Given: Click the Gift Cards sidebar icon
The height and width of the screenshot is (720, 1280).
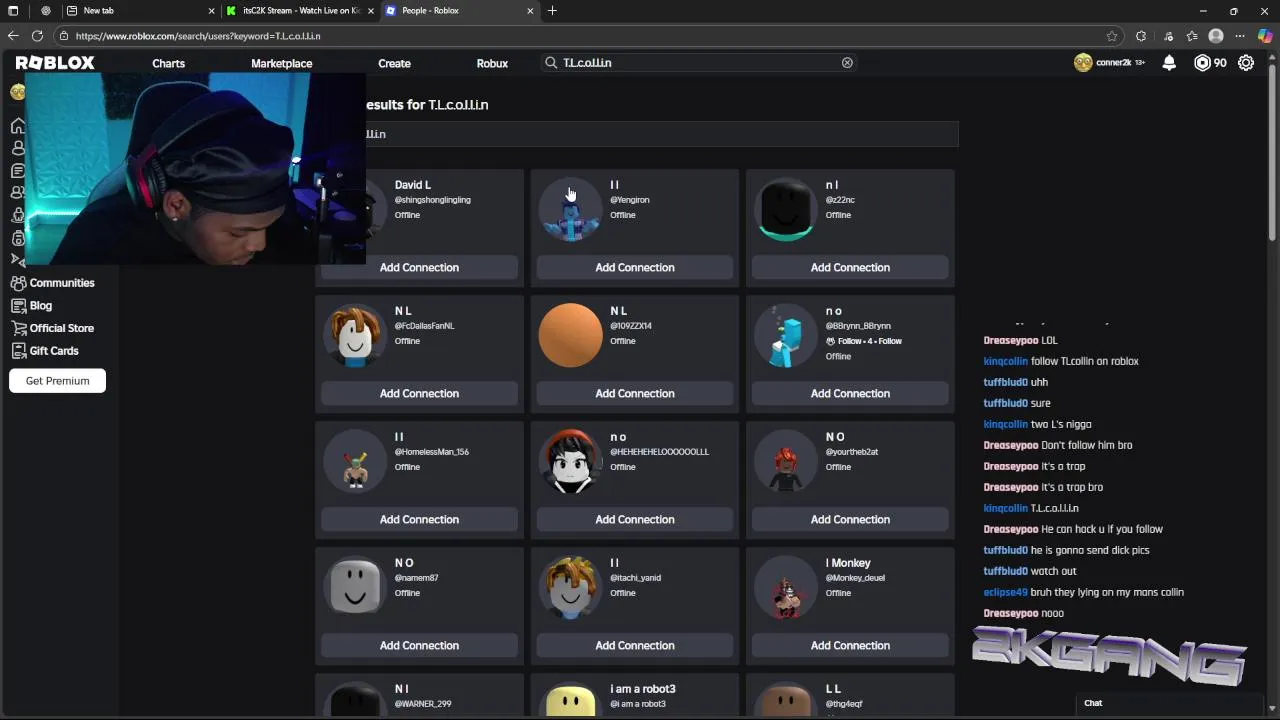Looking at the screenshot, I should [x=18, y=351].
